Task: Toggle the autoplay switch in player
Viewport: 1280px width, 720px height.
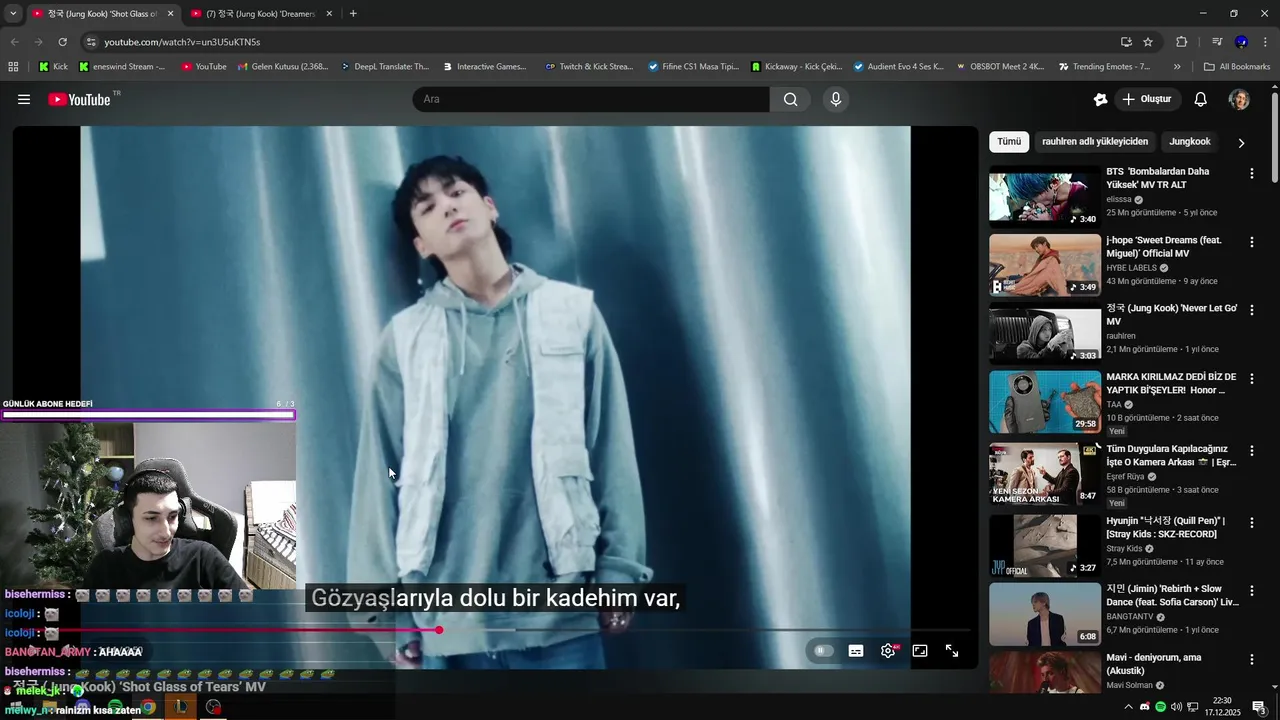Action: [x=823, y=651]
